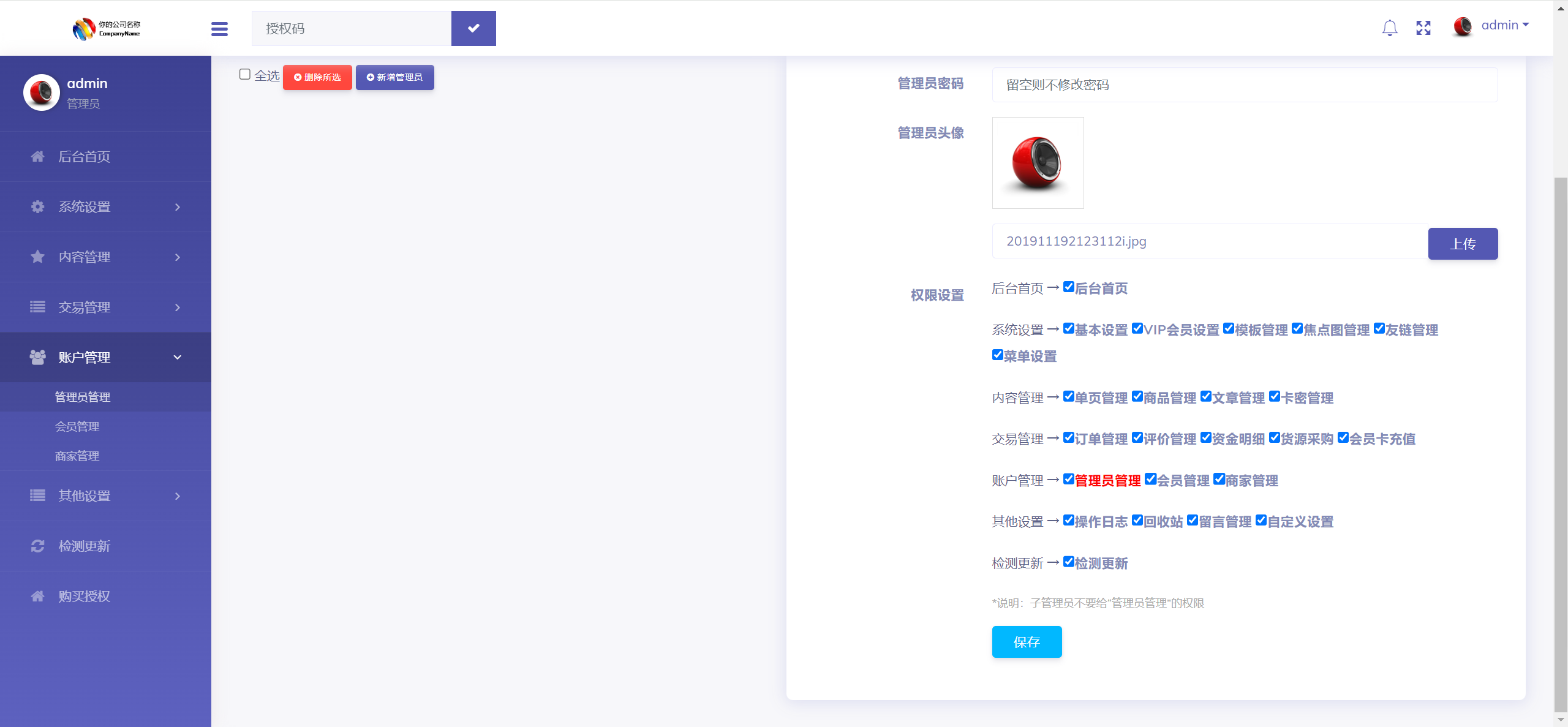Select 会员管理 submenu item
The width and height of the screenshot is (1568, 727).
pos(77,426)
